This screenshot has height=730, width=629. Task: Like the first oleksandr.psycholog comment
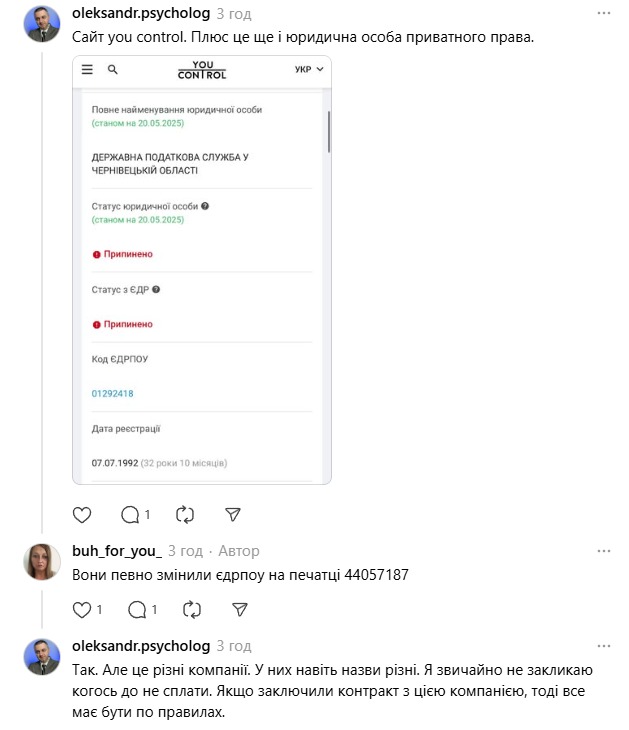click(x=82, y=514)
